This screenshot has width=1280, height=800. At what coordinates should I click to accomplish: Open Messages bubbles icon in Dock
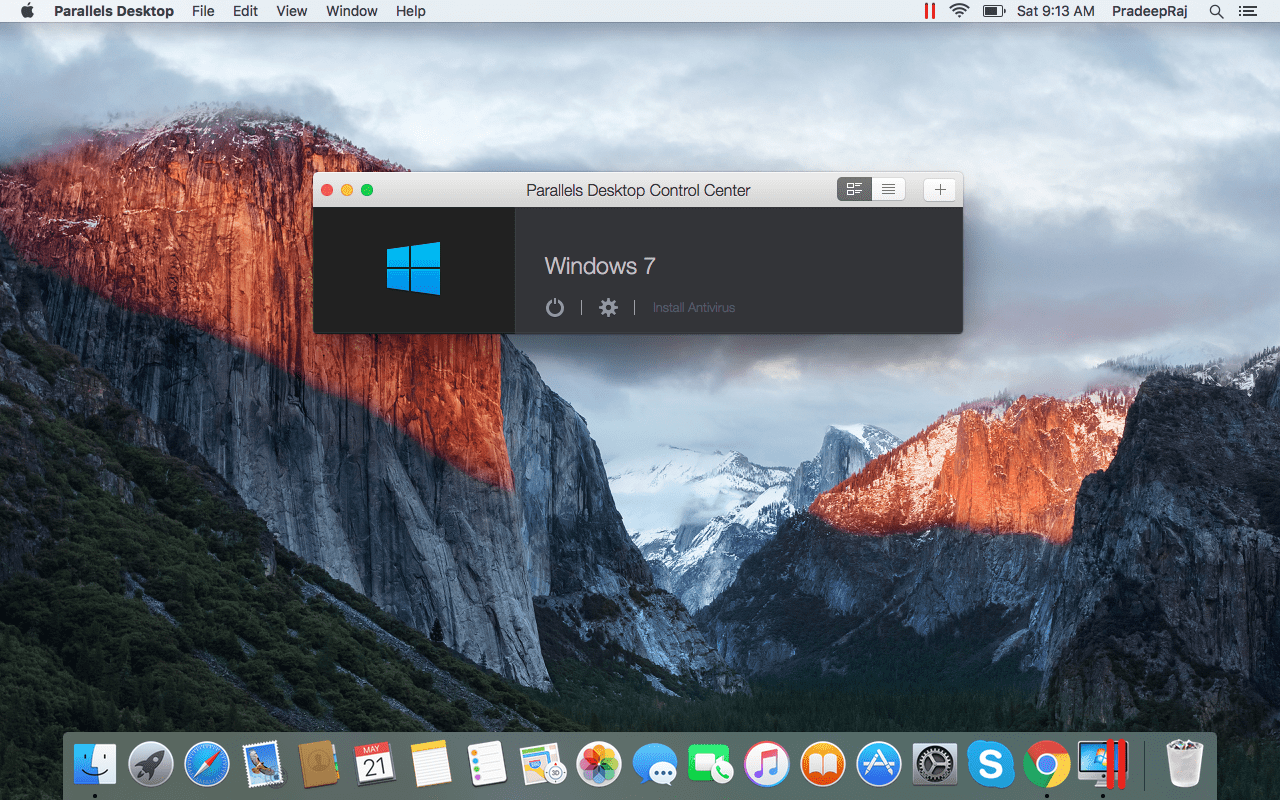(655, 765)
